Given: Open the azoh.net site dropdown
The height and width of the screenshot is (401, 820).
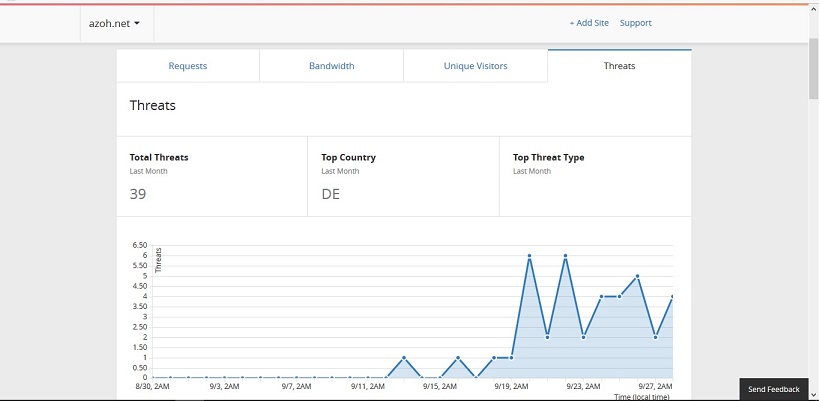Looking at the screenshot, I should [x=114, y=24].
